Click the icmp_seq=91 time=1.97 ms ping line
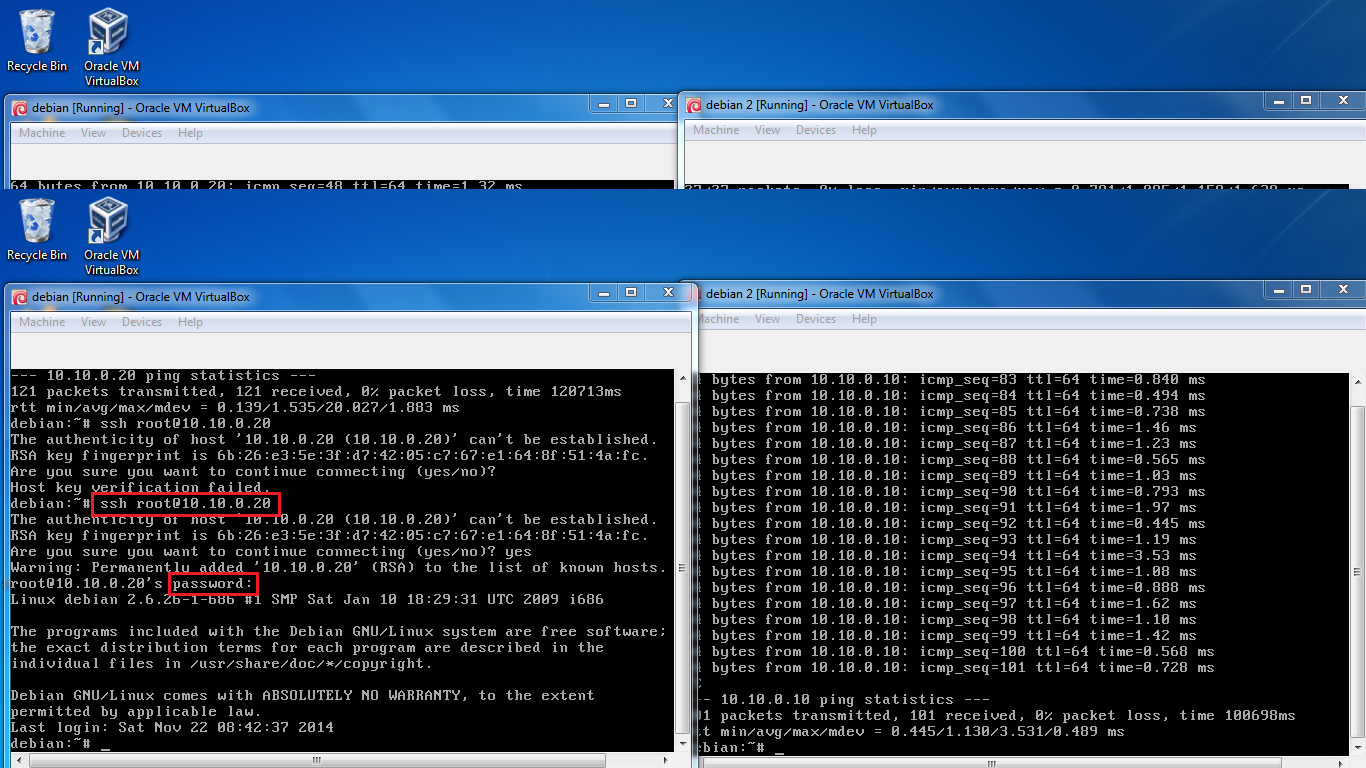The image size is (1366, 768). [x=948, y=508]
